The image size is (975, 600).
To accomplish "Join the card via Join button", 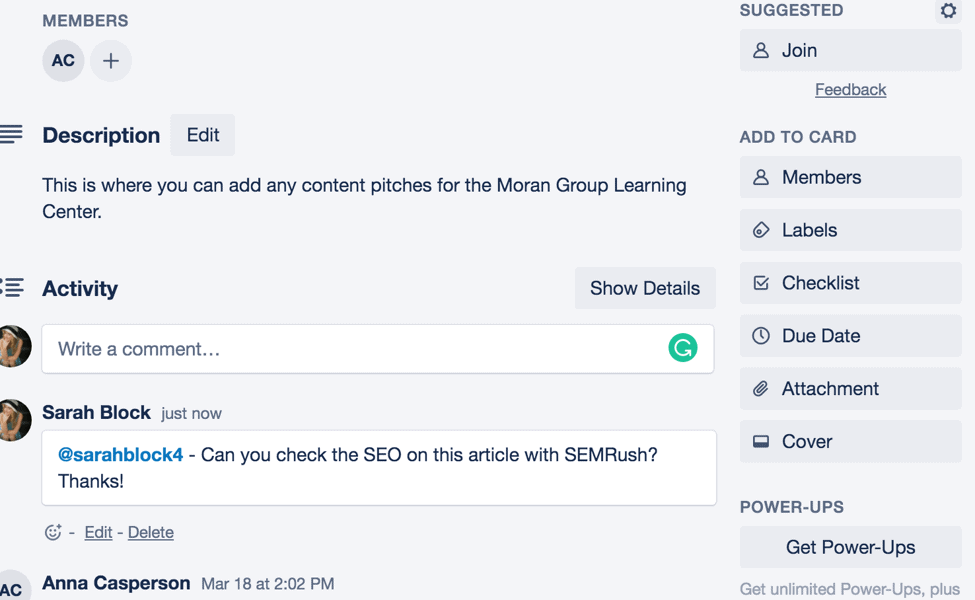I will pyautogui.click(x=851, y=50).
